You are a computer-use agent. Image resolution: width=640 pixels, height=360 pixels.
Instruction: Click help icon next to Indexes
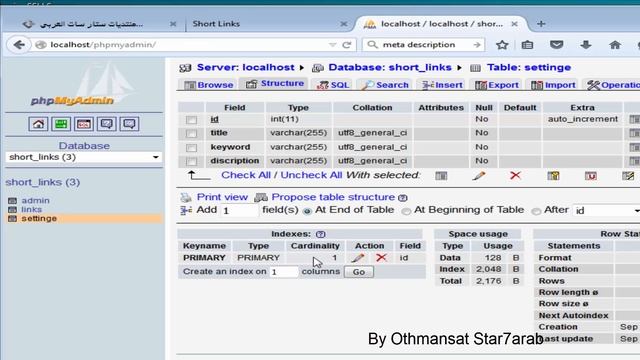coord(320,234)
